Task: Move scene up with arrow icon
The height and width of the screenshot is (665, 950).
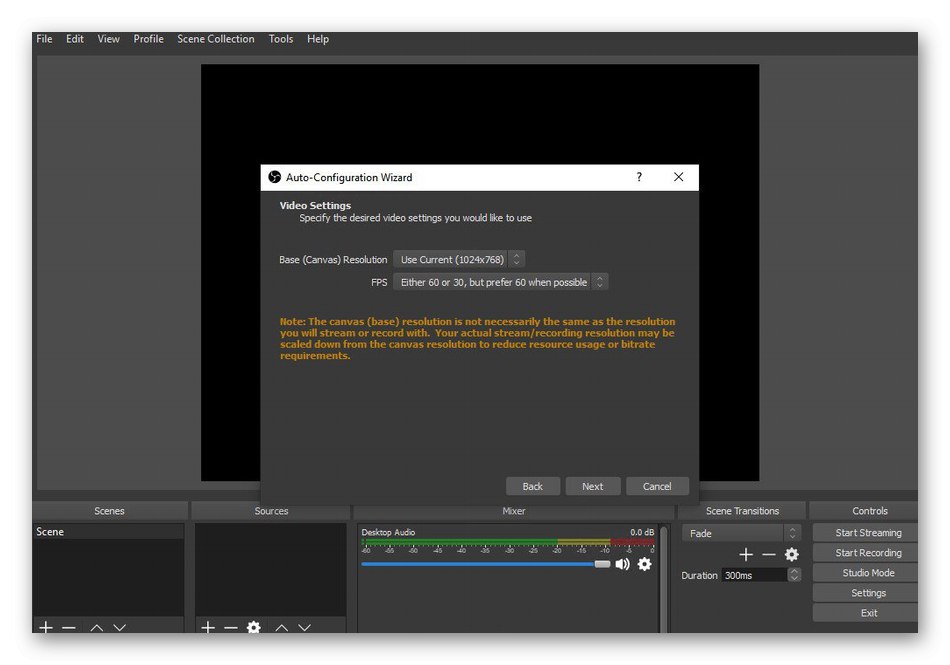Action: coord(96,627)
